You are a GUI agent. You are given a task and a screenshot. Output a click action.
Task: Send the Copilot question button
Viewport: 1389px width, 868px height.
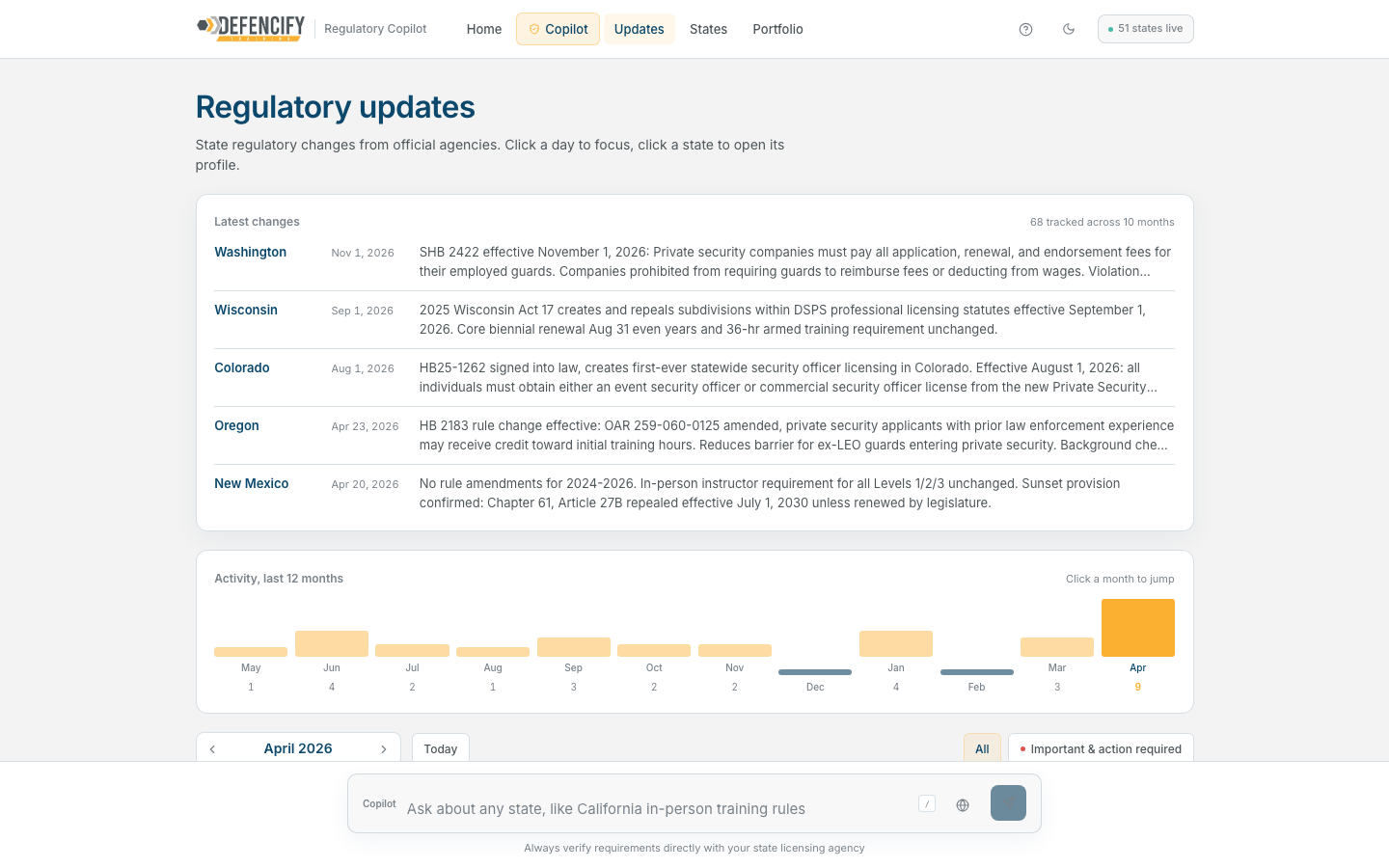tap(1008, 802)
